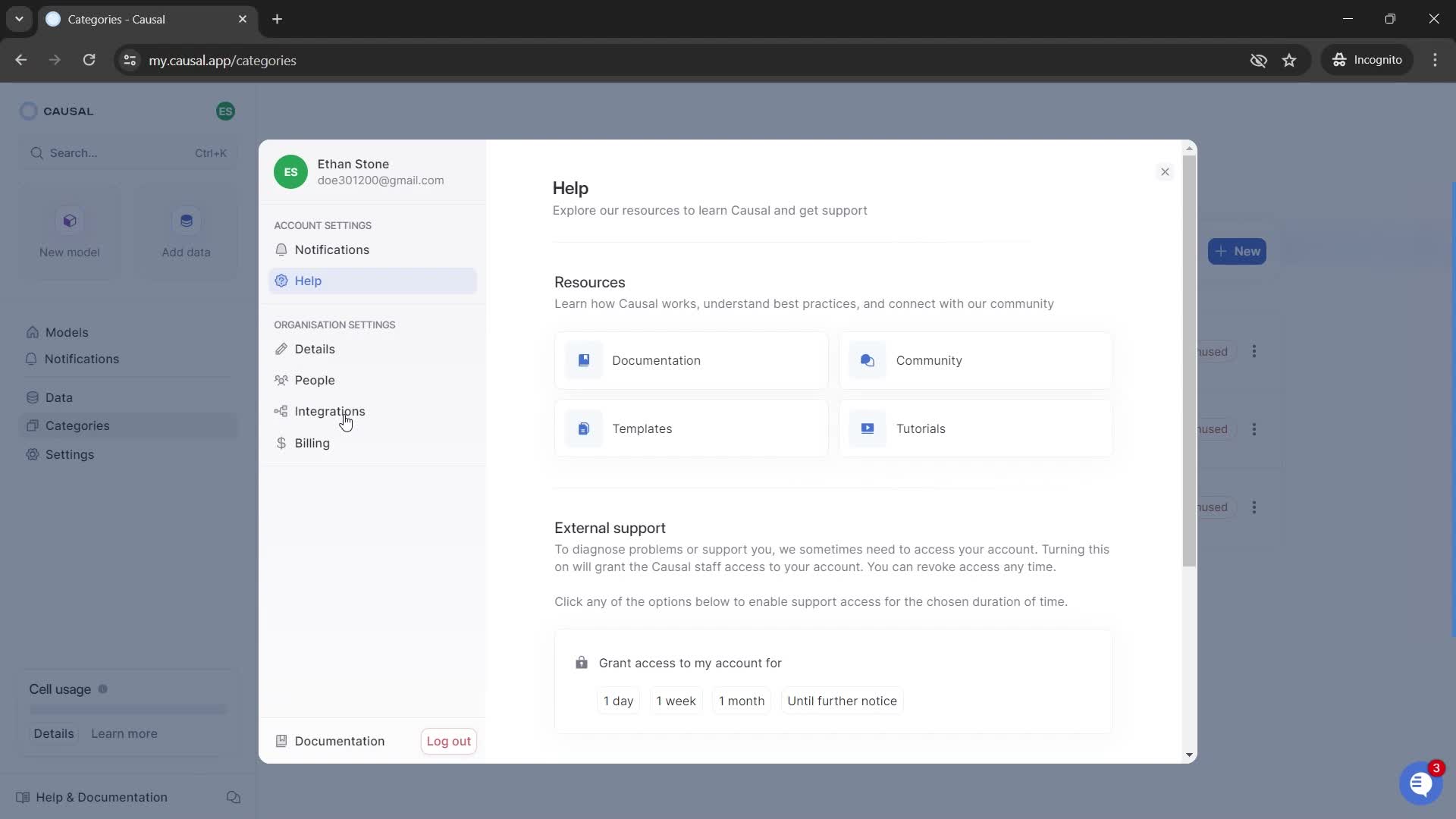Click the Templates resource icon

(x=584, y=428)
